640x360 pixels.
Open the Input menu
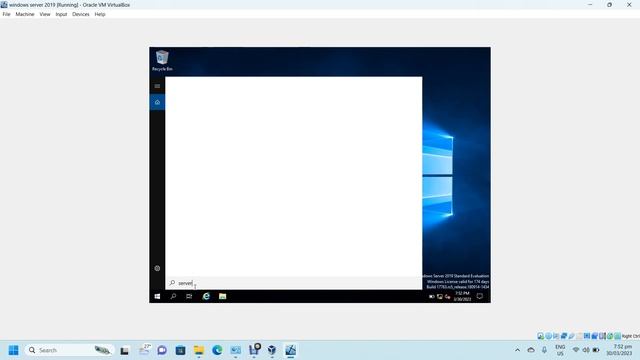click(61, 14)
